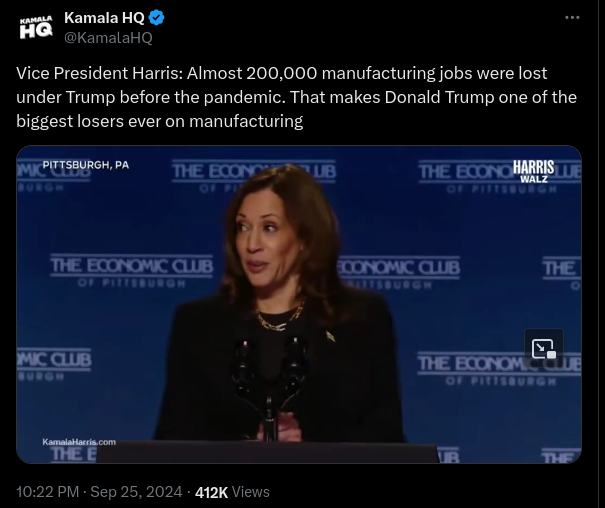
Task: Click the PITTSBURGH, PA location caption
Action: [x=86, y=165]
